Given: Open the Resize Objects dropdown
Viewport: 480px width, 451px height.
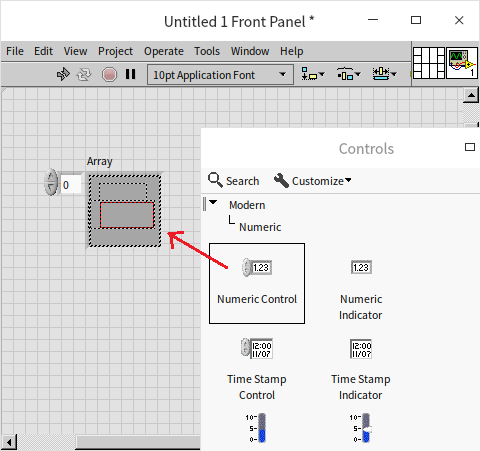Looking at the screenshot, I should click(x=384, y=74).
